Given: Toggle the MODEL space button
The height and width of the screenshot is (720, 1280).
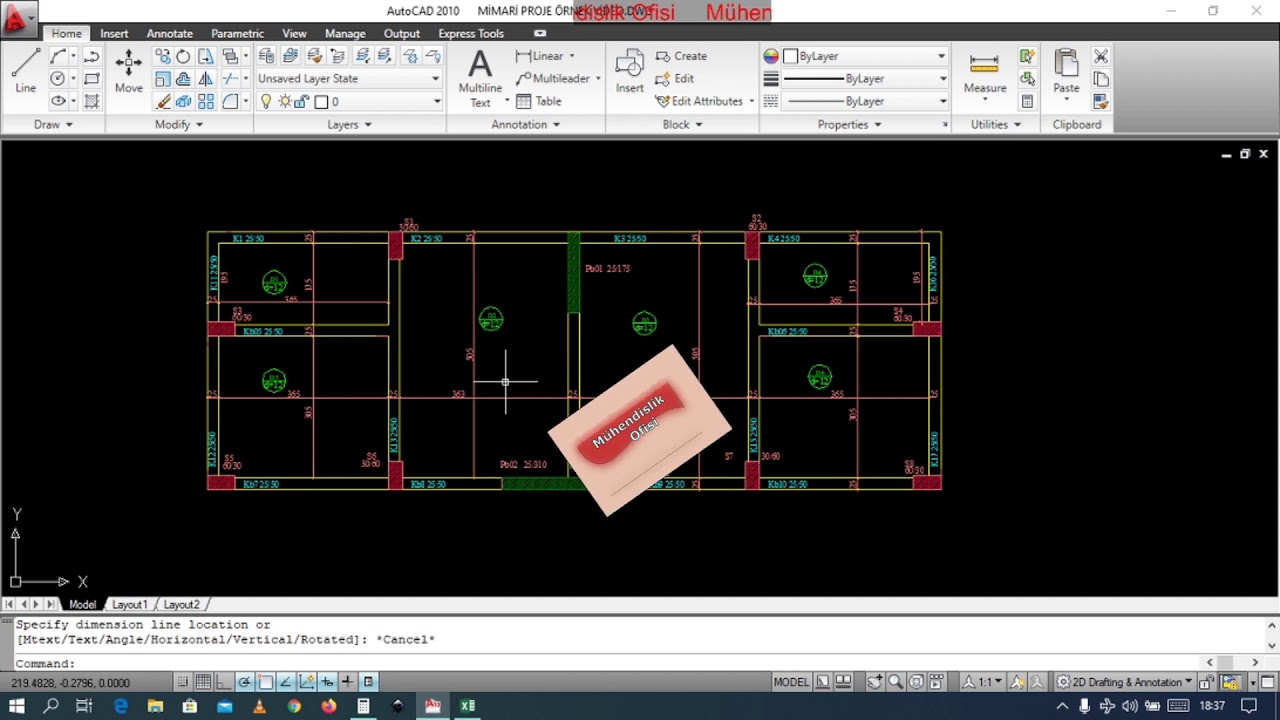Looking at the screenshot, I should click(x=791, y=682).
